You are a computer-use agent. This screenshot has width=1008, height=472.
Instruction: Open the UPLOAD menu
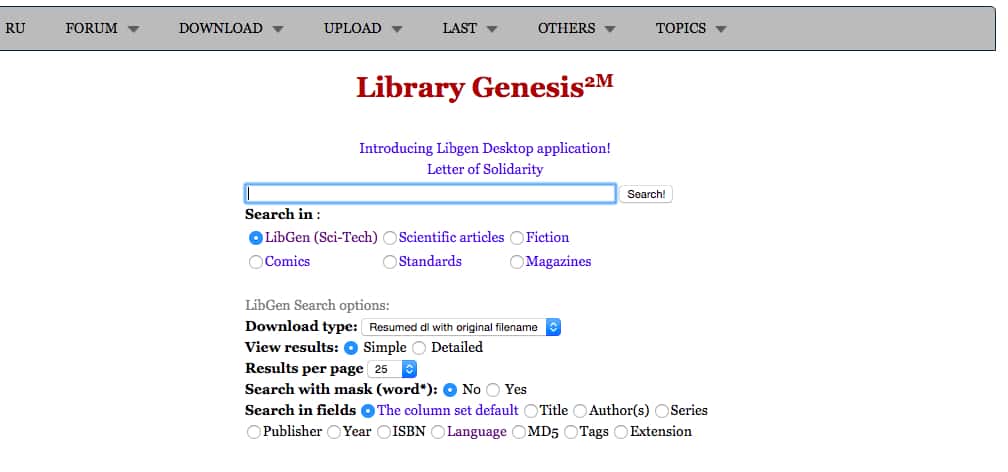coord(363,29)
